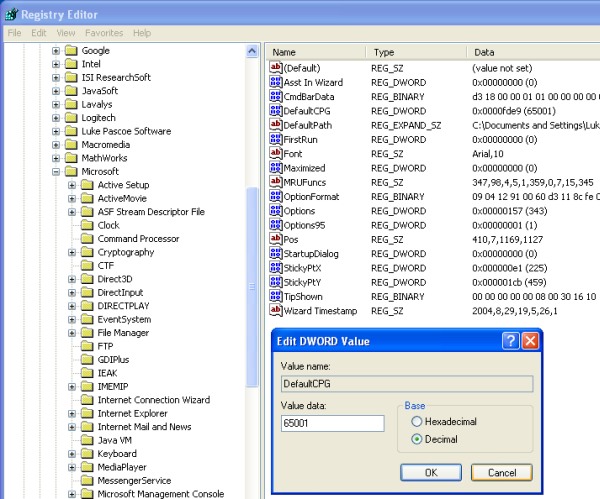The height and width of the screenshot is (499, 600).
Task: Click the Registry Editor title bar icon
Action: [x=11, y=14]
